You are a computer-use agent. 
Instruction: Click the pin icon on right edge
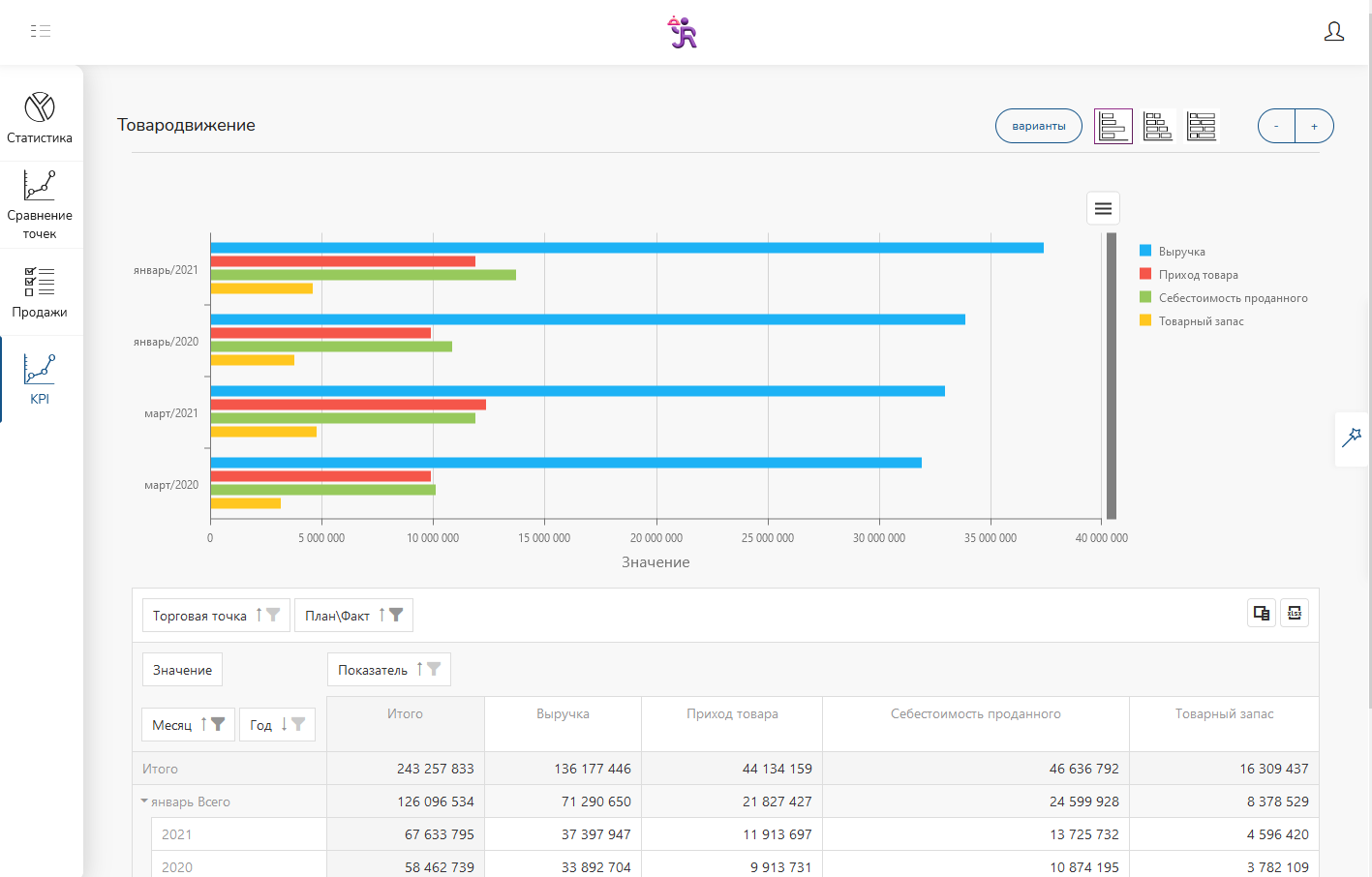[1352, 438]
